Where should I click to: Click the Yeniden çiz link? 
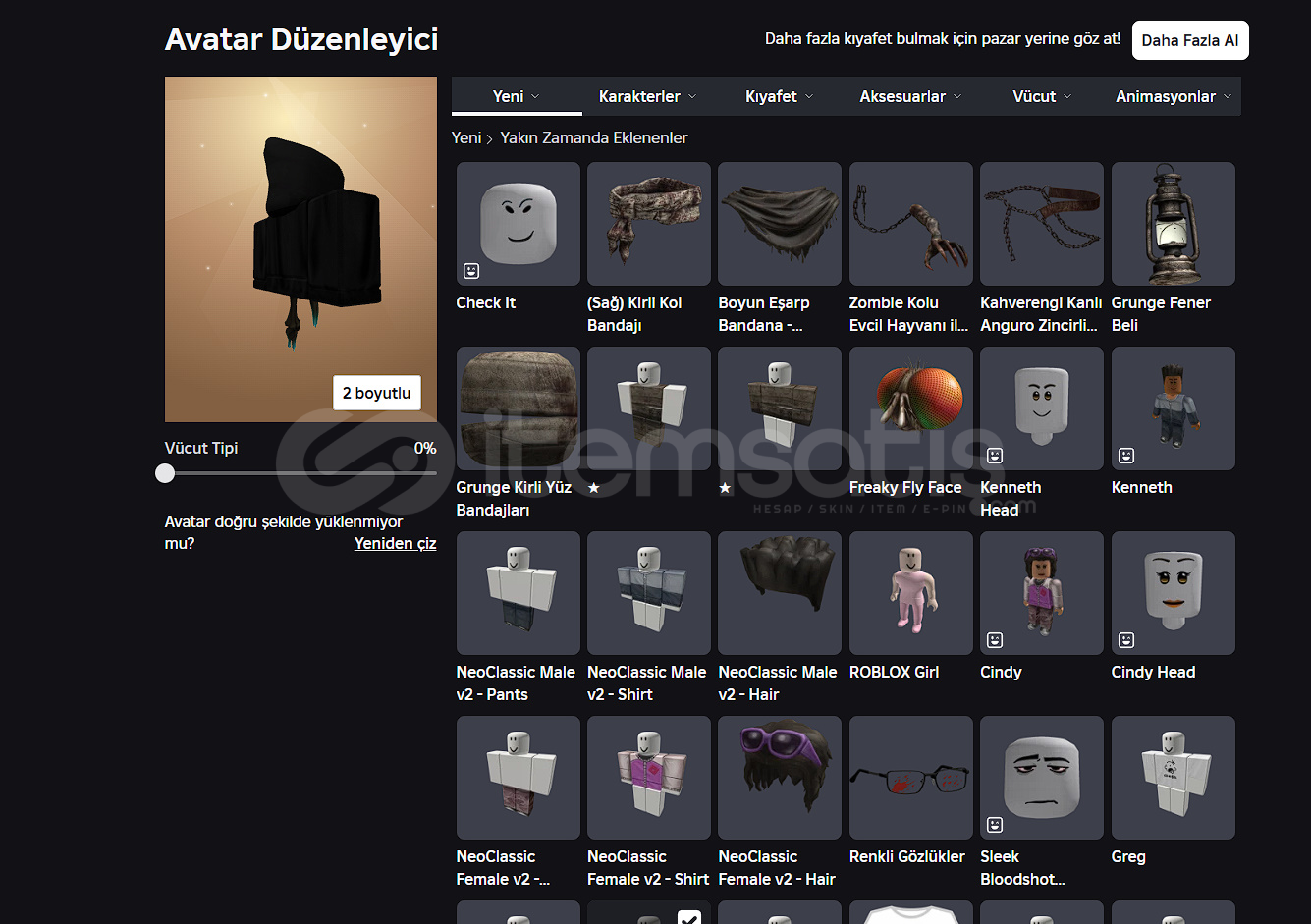click(x=395, y=543)
